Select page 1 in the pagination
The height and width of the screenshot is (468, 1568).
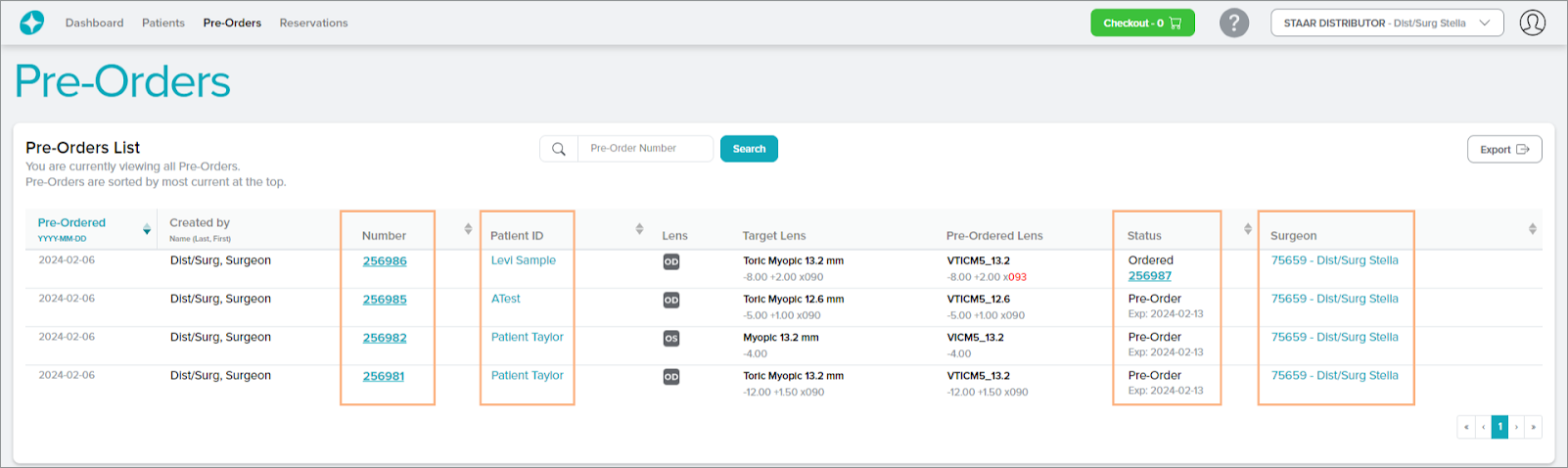point(1499,427)
